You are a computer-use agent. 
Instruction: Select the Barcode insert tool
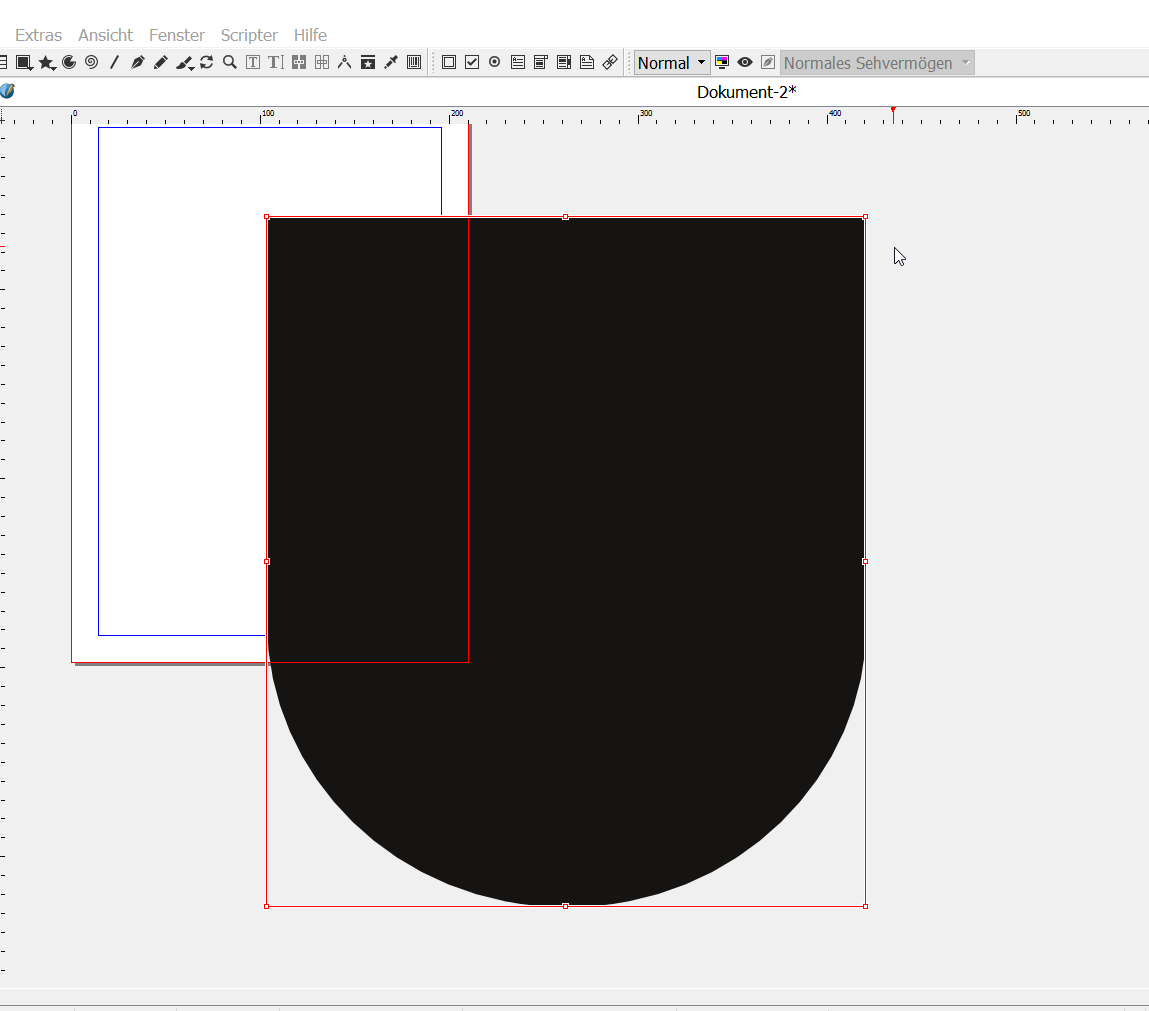tap(414, 62)
